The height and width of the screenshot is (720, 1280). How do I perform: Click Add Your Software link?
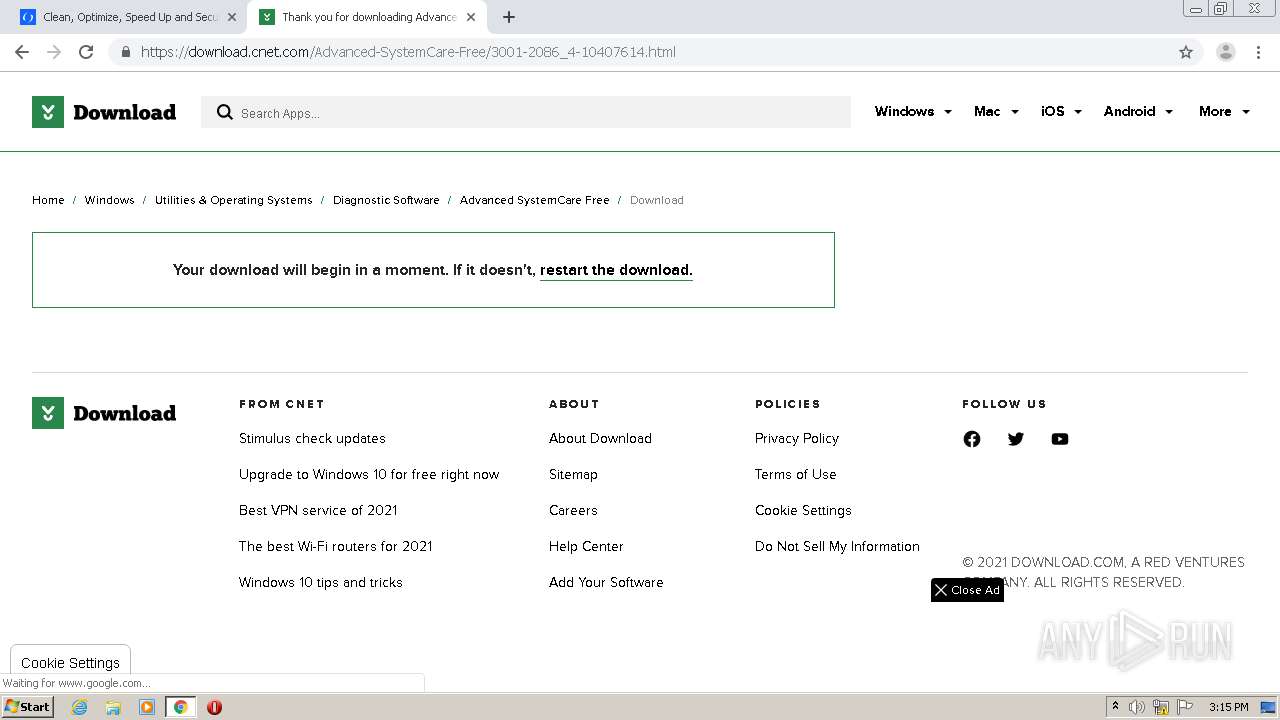[606, 582]
